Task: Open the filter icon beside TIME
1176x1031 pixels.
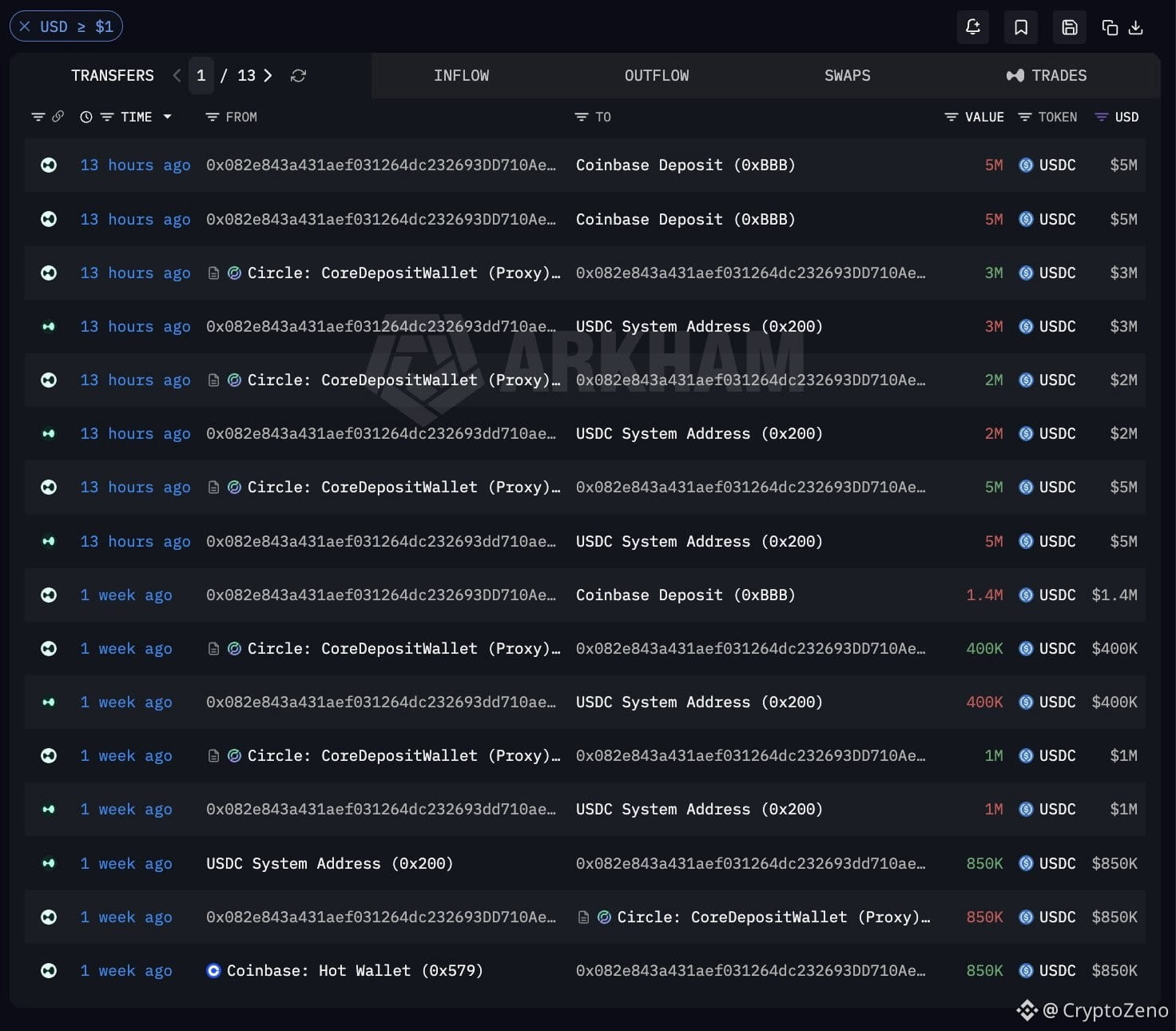Action: [107, 117]
